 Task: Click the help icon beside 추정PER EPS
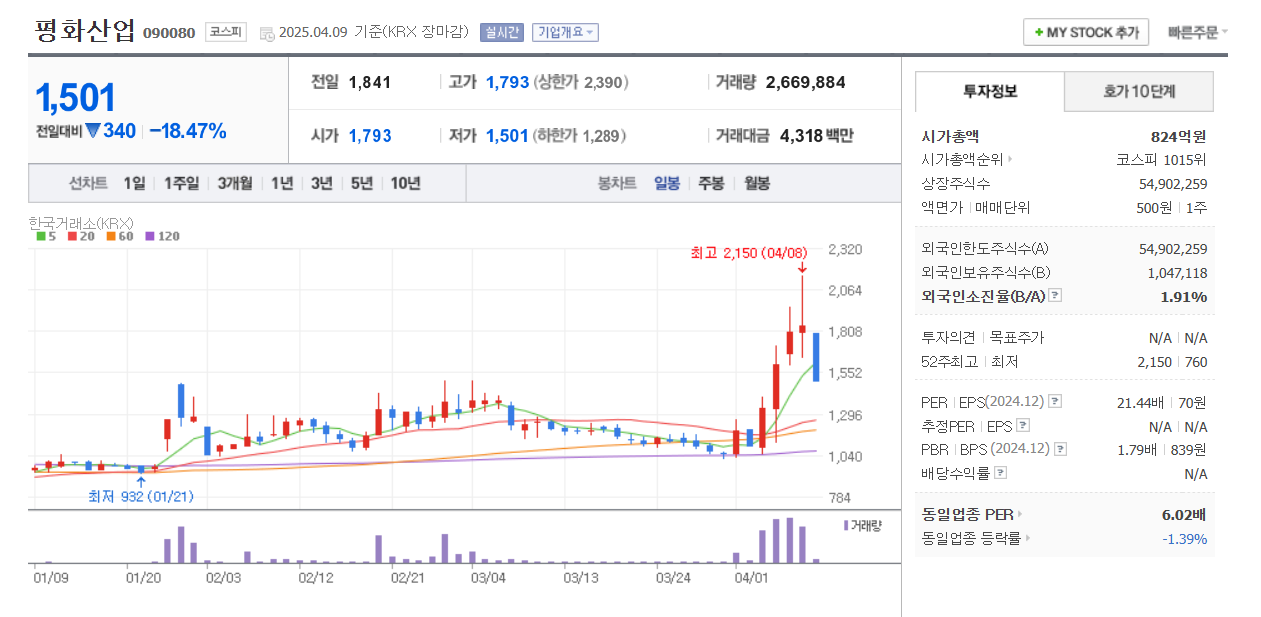pyautogui.click(x=1023, y=426)
